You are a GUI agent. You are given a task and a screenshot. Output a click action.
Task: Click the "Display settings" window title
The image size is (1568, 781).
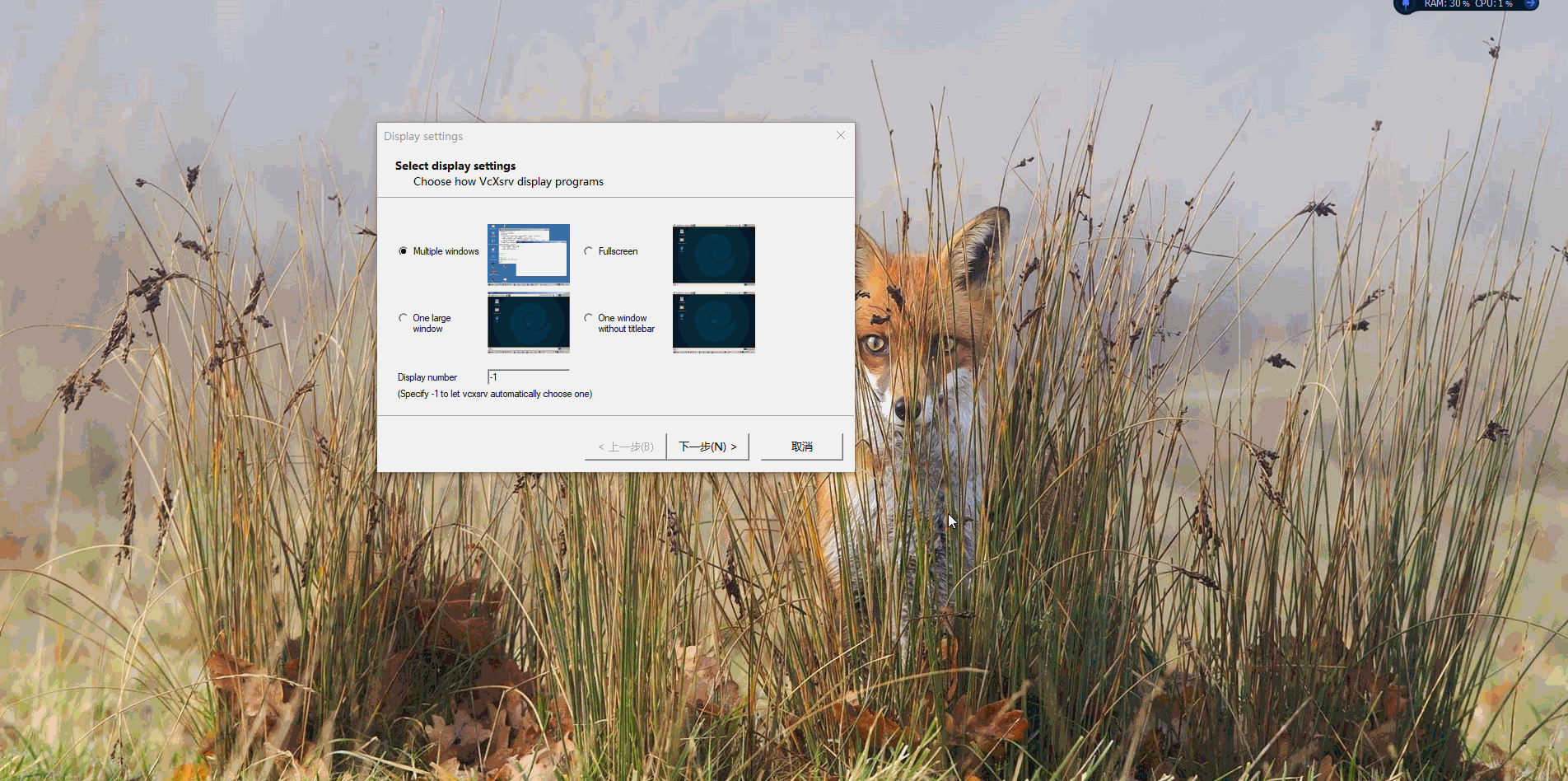423,137
